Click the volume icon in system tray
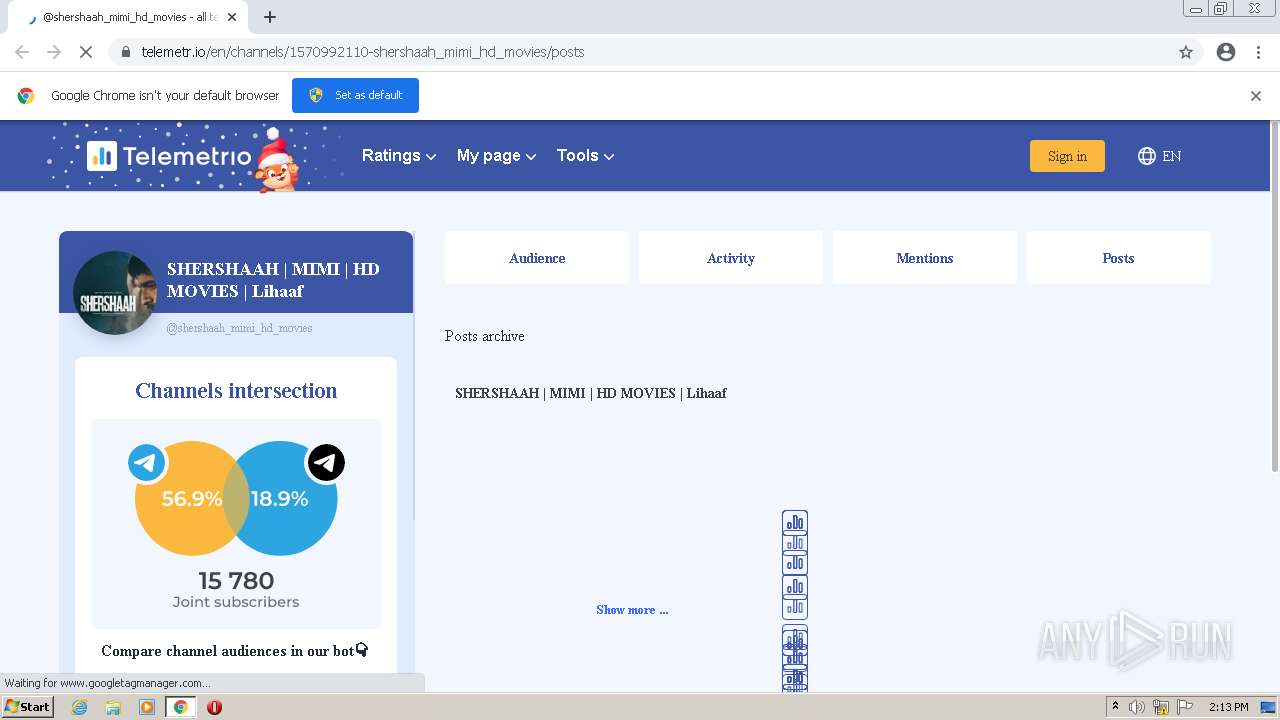The image size is (1280, 720). 1137,707
